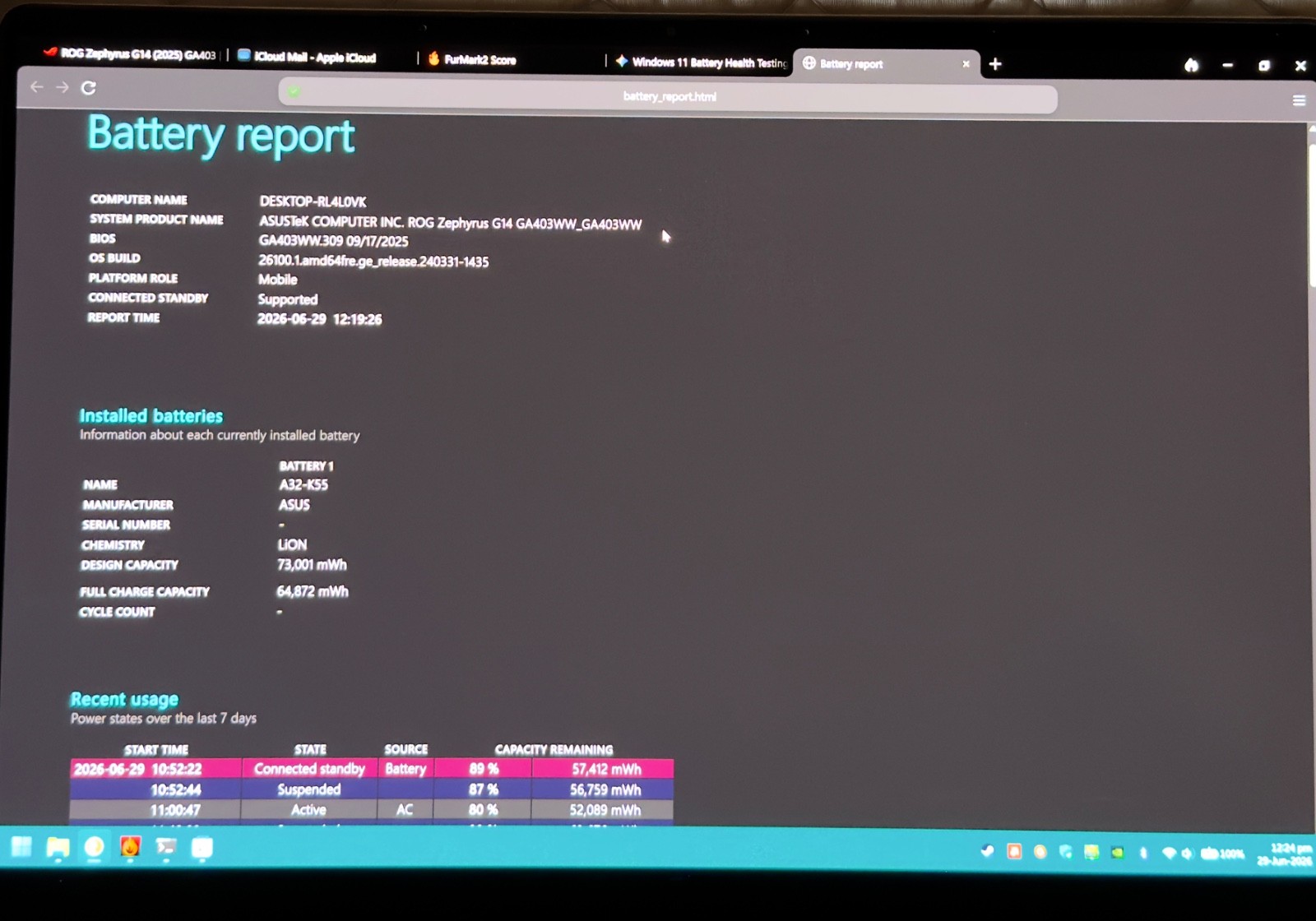Close the Battery report tab
The width and height of the screenshot is (1316, 921).
(x=966, y=64)
